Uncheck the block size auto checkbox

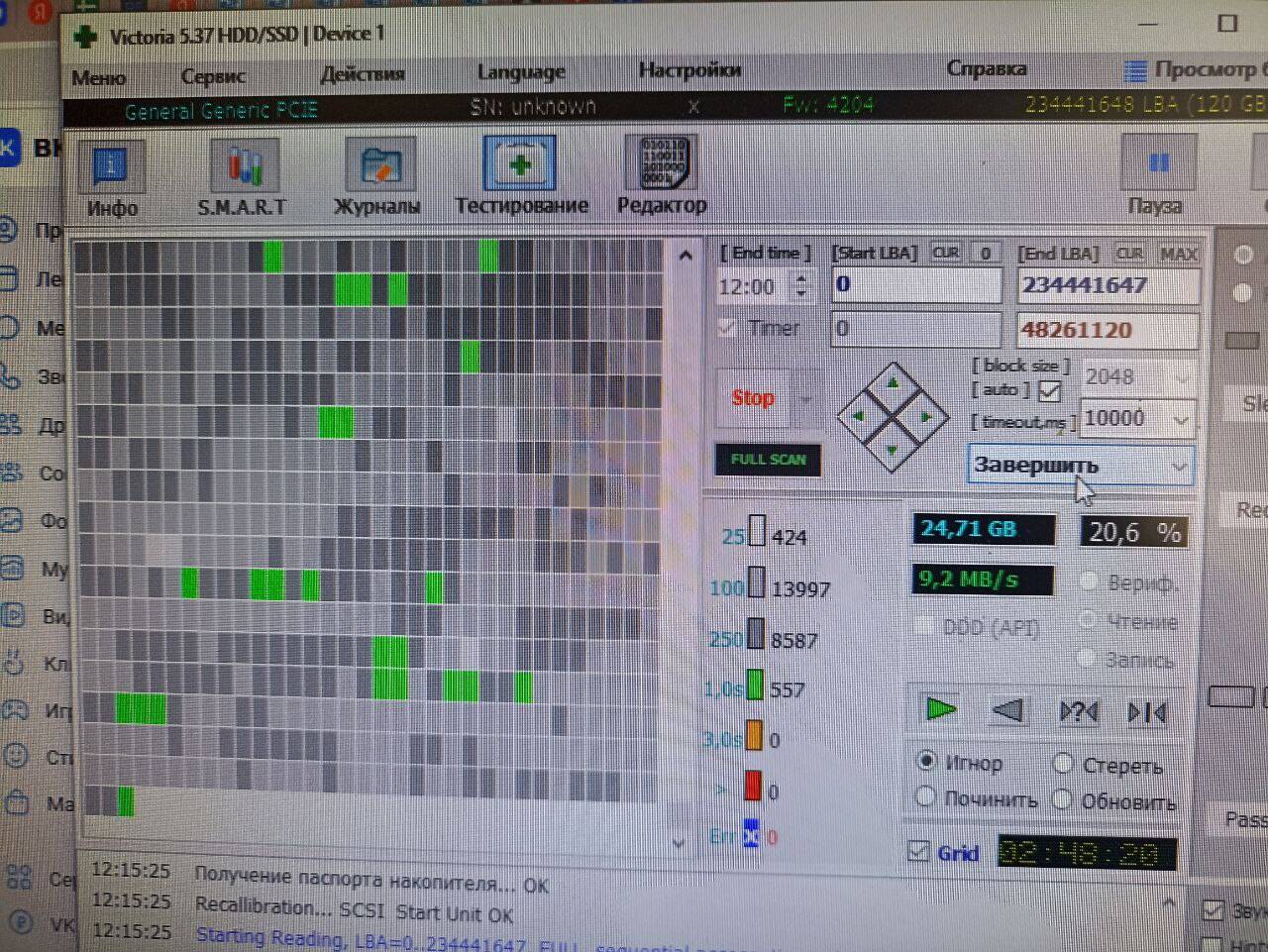coord(1049,391)
